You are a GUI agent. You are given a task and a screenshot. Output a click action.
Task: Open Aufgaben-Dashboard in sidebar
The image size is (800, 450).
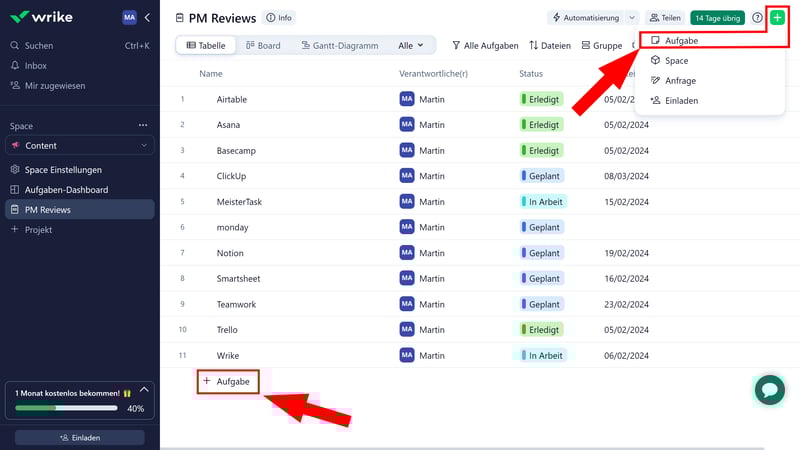click(66, 190)
